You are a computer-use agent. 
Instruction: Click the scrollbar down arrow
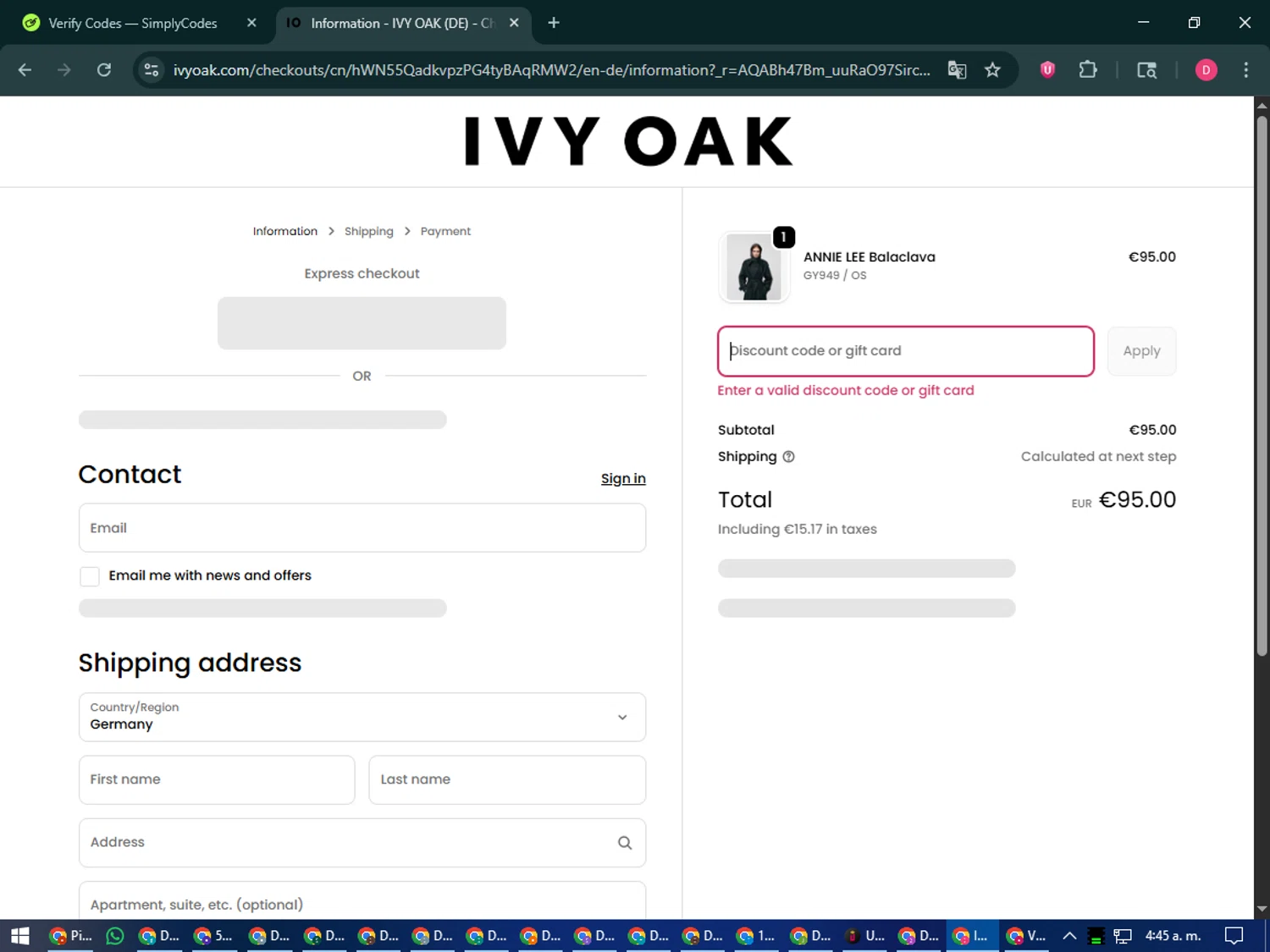point(1262,910)
